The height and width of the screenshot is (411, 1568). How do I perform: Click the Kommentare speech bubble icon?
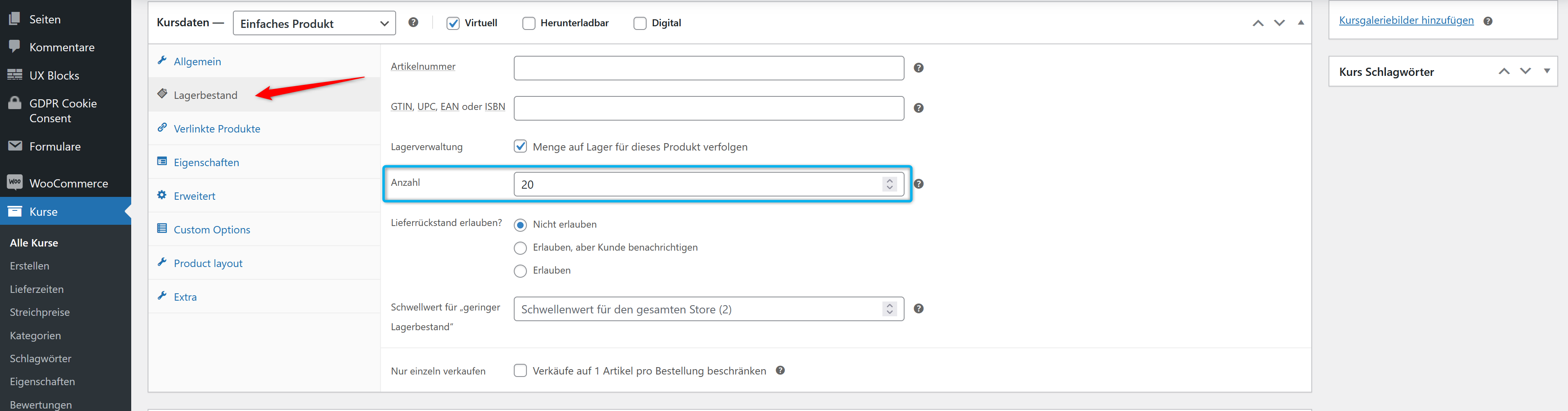point(15,47)
